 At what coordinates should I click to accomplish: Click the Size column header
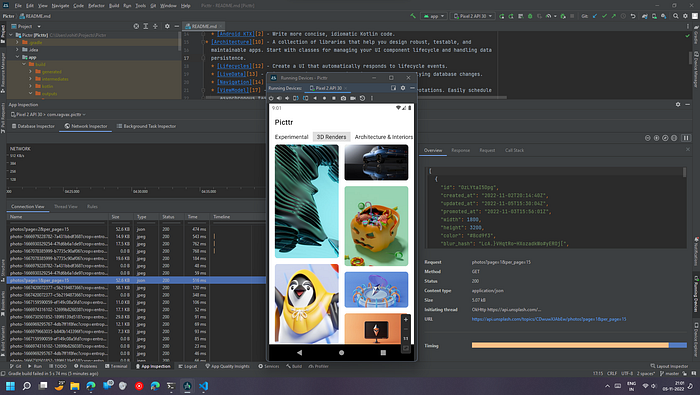click(x=121, y=216)
